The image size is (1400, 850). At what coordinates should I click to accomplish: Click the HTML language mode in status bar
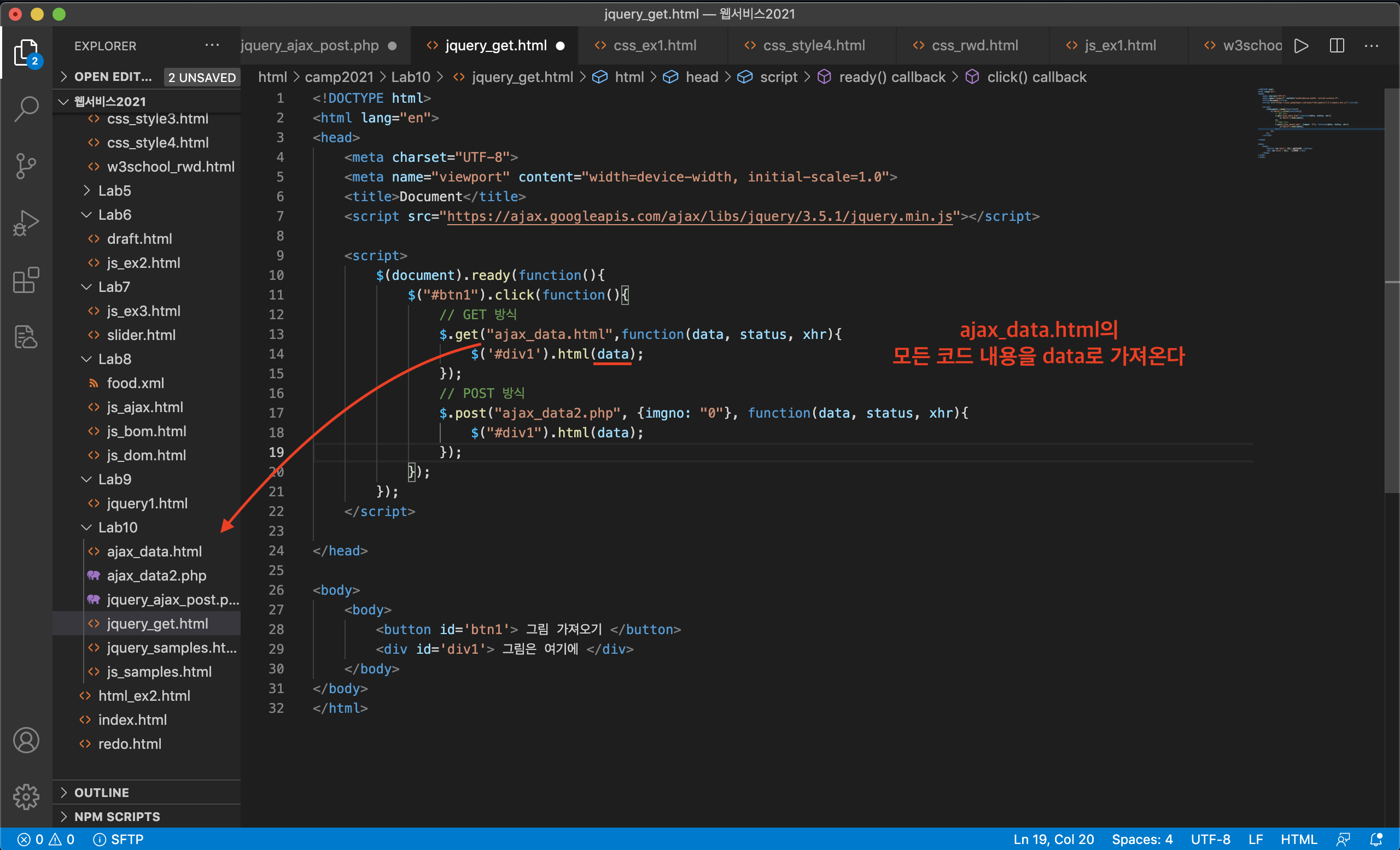1298,839
